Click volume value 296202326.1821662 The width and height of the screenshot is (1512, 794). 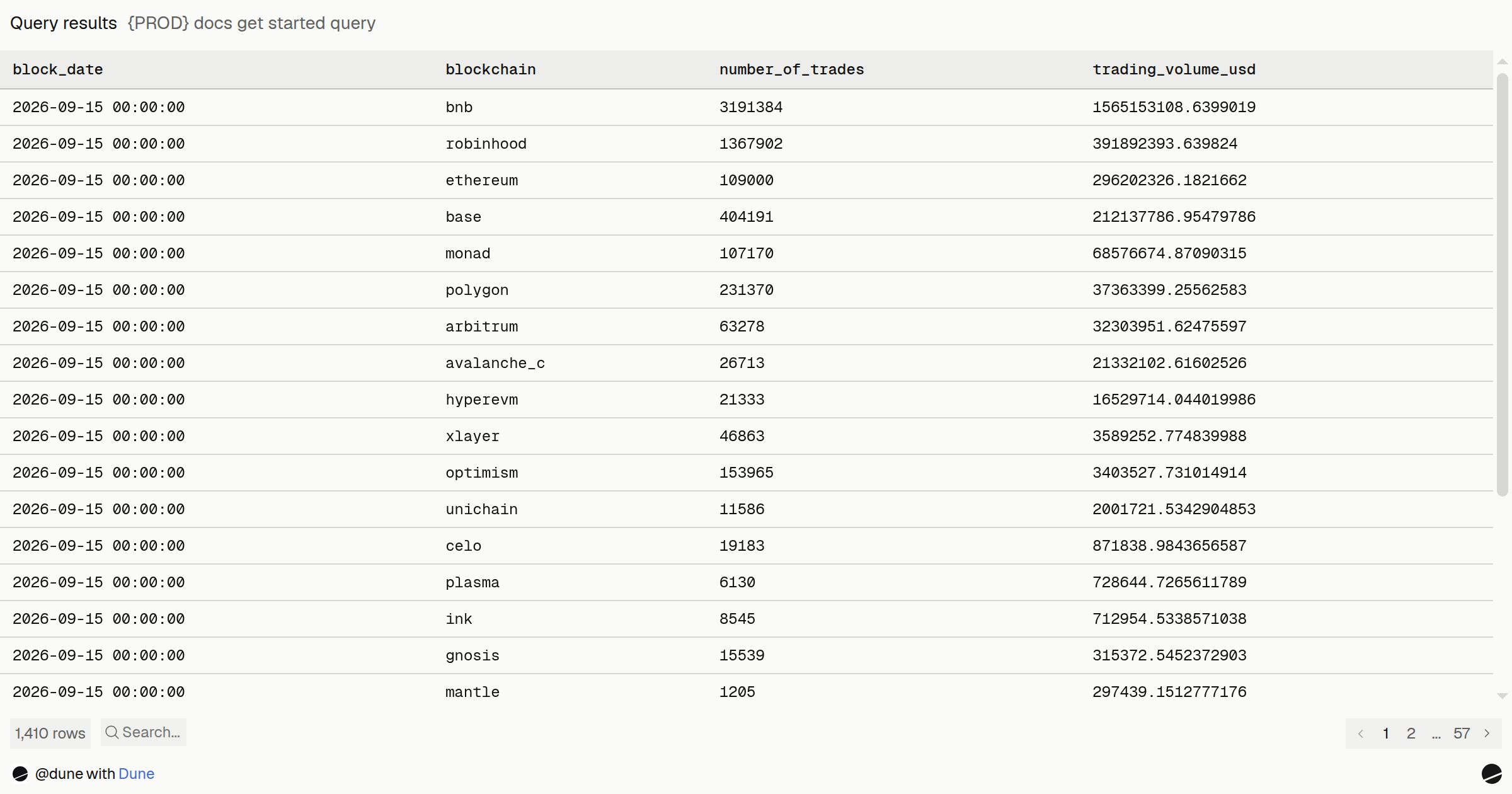click(x=1170, y=180)
